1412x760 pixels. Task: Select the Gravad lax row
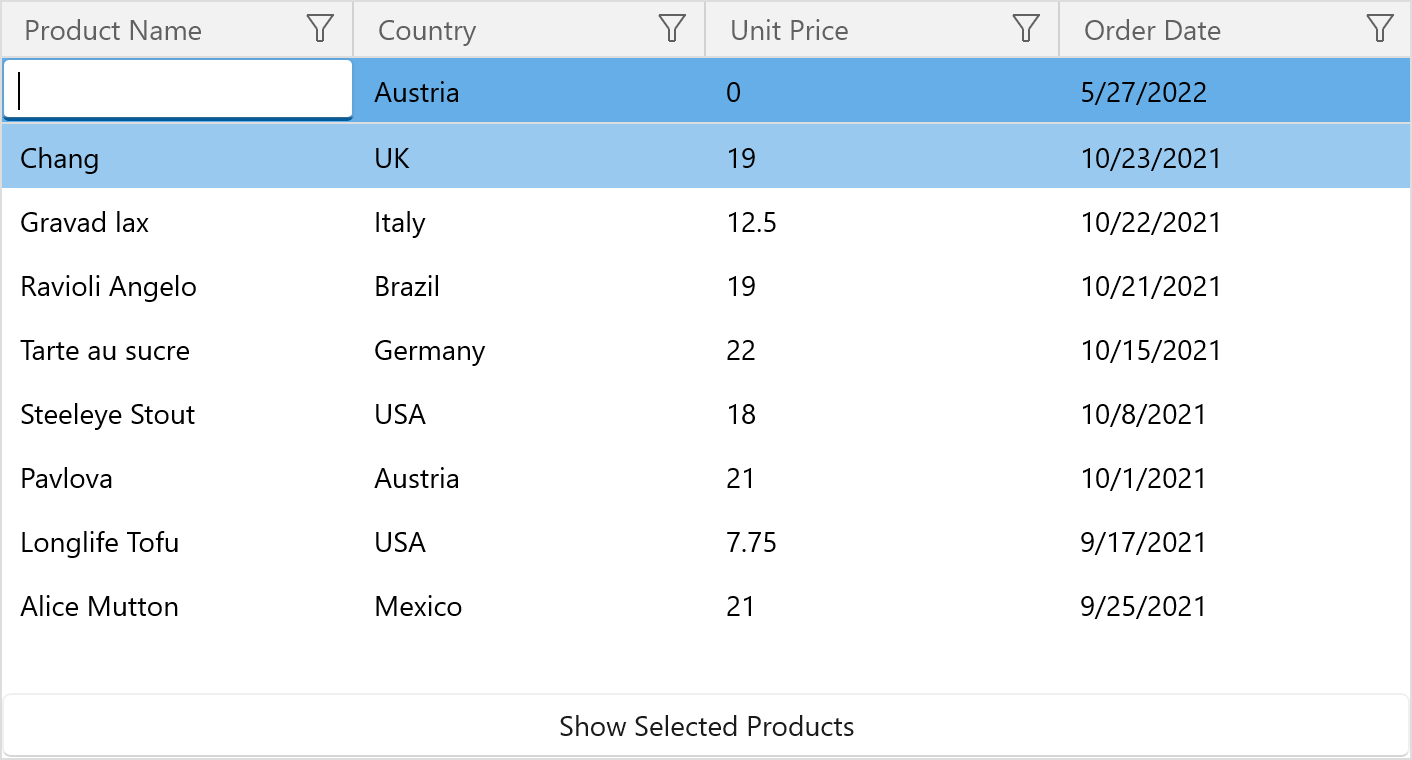(x=85, y=222)
